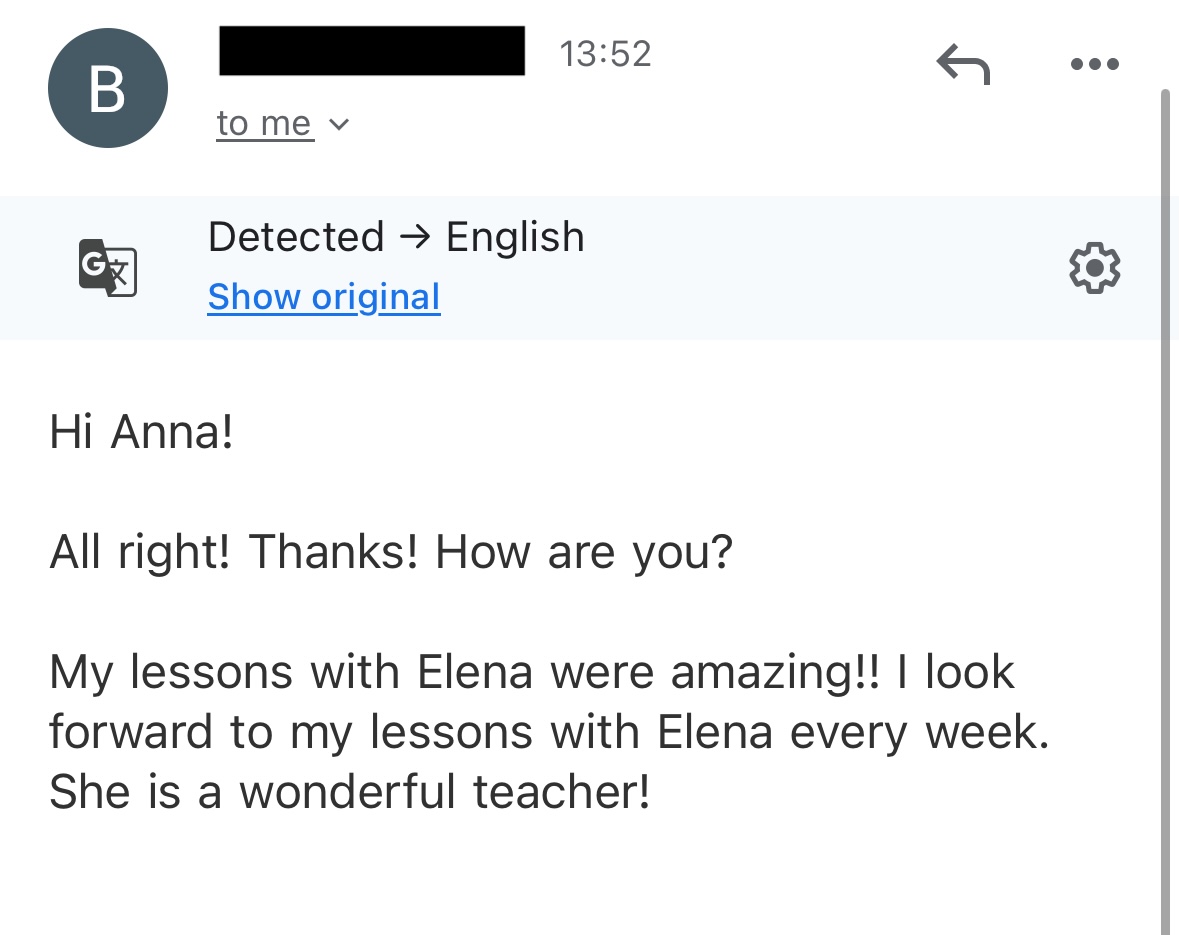Tap the sender avatar with letter B
This screenshot has height=935, width=1179.
point(107,88)
